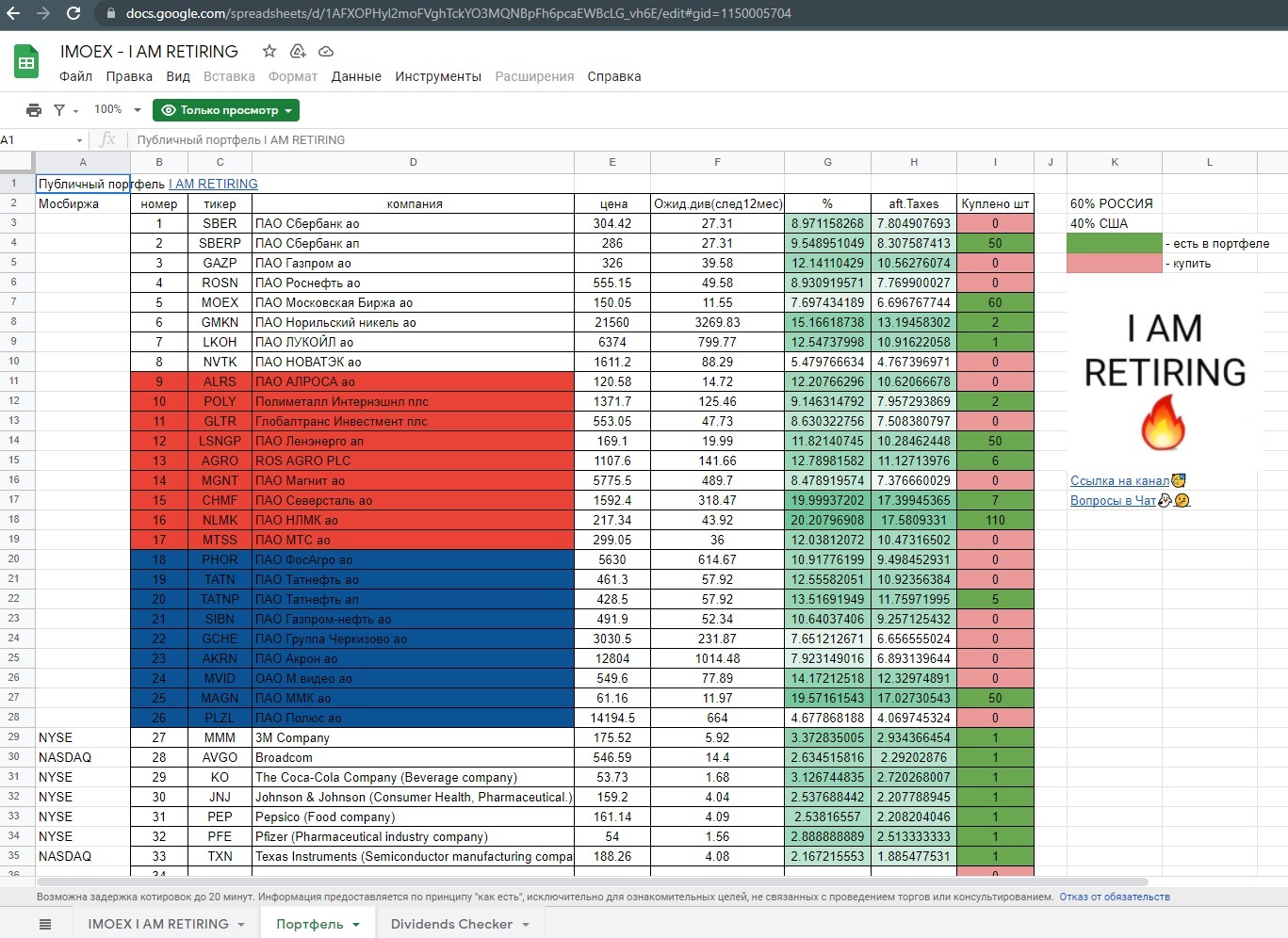Click the red ALRS ticker cell
Image resolution: width=1288 pixels, height=938 pixels.
tap(220, 381)
